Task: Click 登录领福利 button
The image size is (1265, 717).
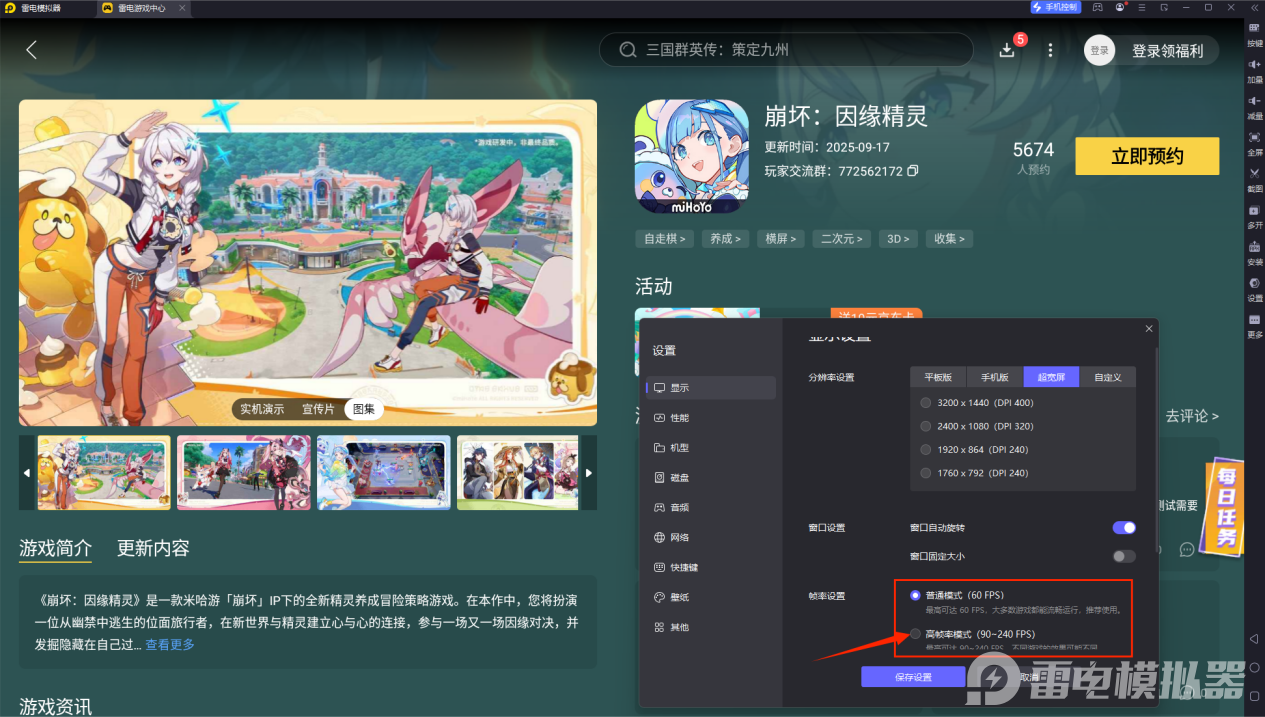Action: (1167, 50)
